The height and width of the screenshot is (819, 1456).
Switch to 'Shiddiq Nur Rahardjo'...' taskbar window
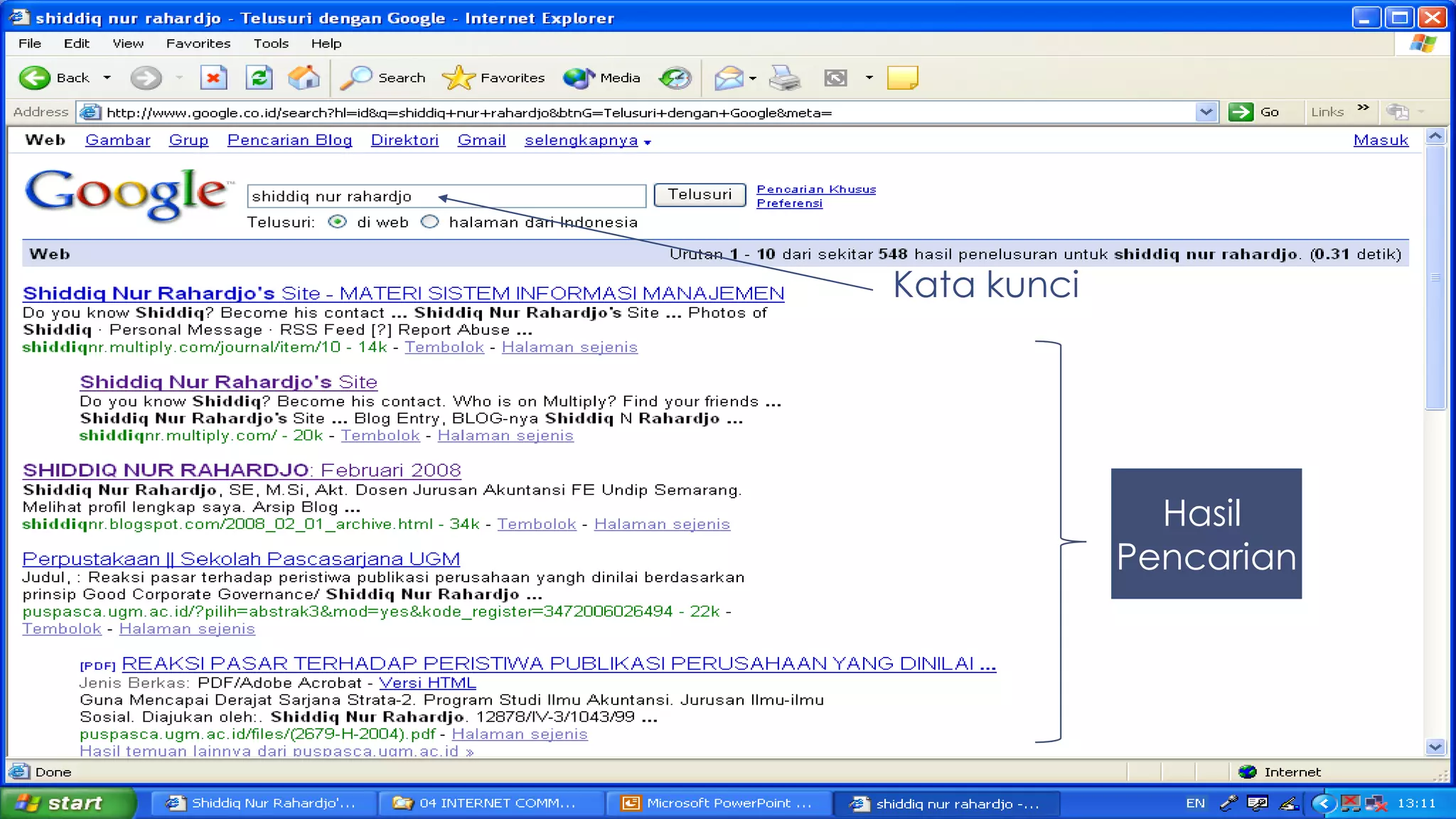263,803
